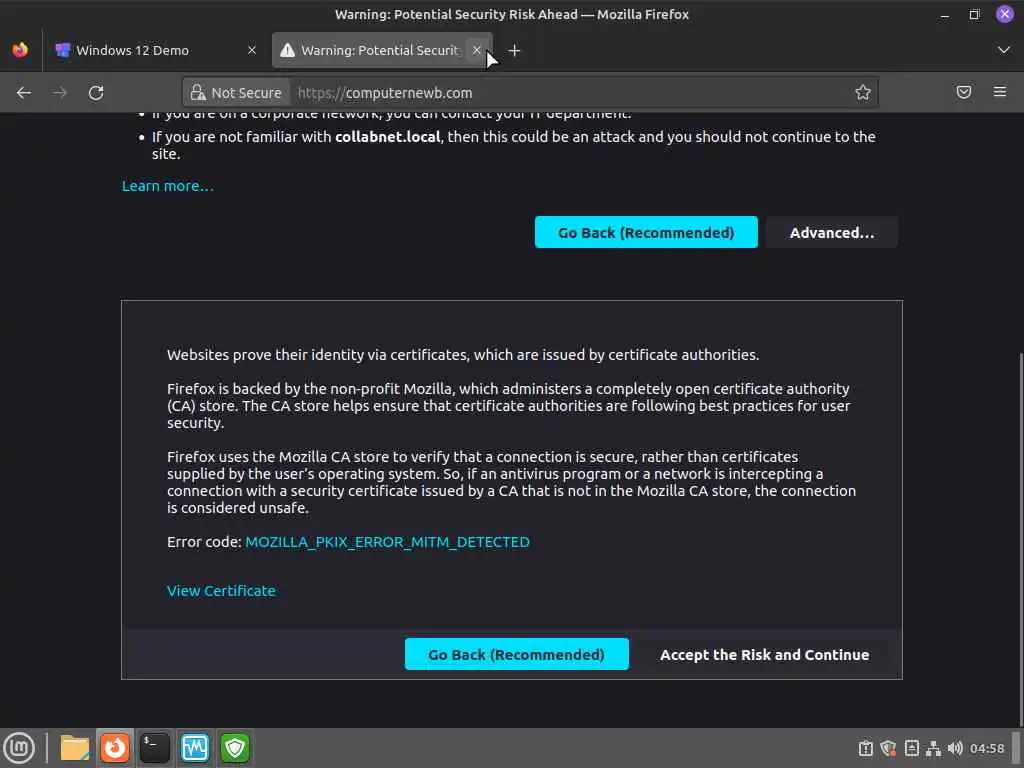The height and width of the screenshot is (768, 1024).
Task: Click the page-like tray icon beside the network icon
Action: point(912,748)
